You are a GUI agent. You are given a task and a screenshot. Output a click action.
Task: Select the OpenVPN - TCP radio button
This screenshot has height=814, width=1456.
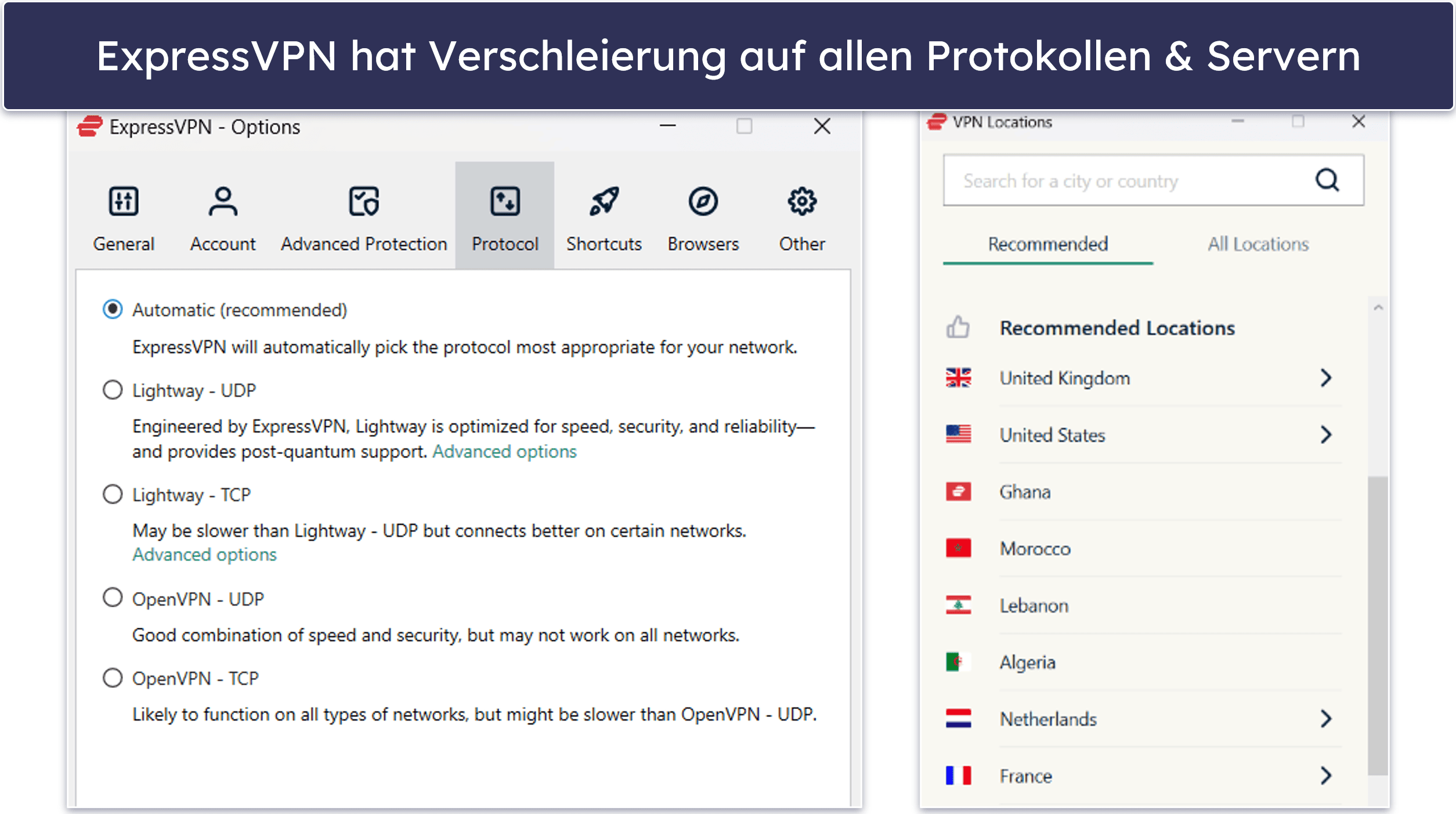[113, 678]
